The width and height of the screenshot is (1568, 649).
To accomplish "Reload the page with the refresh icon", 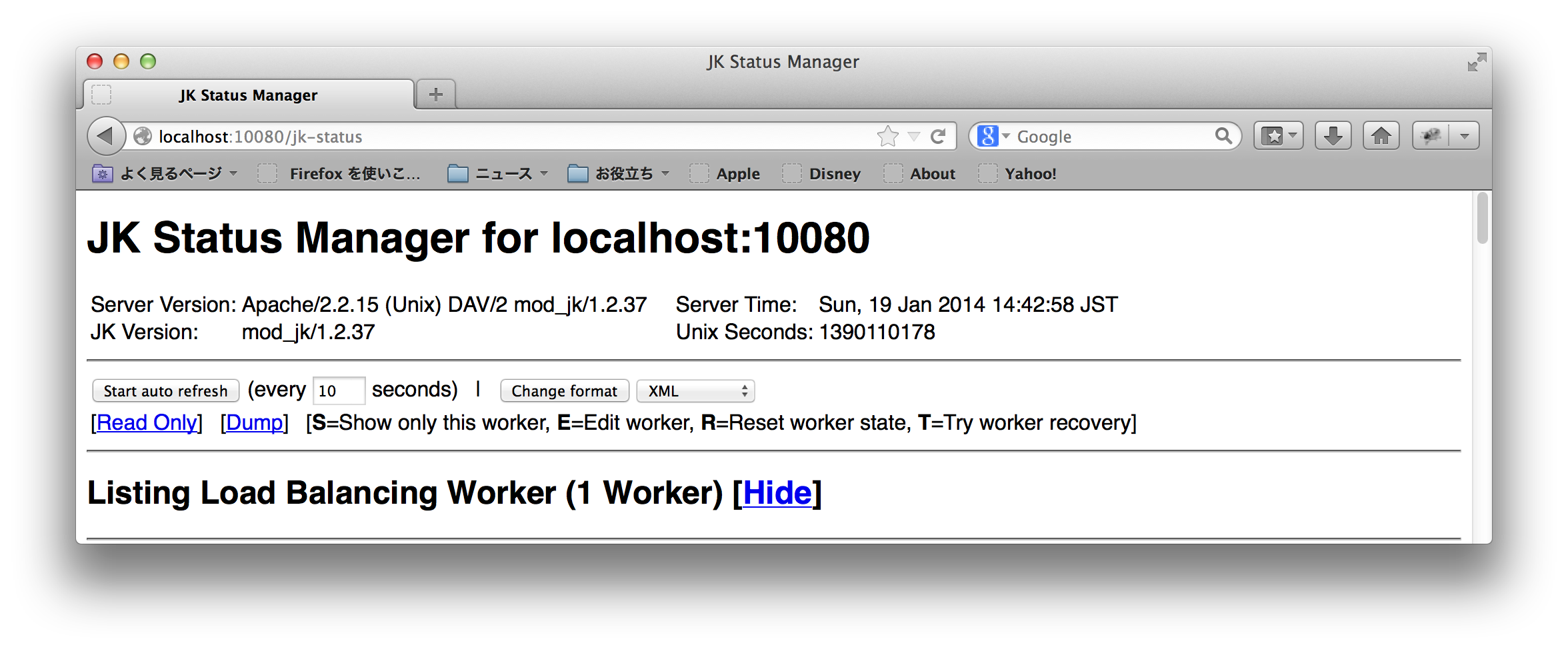I will pyautogui.click(x=938, y=136).
